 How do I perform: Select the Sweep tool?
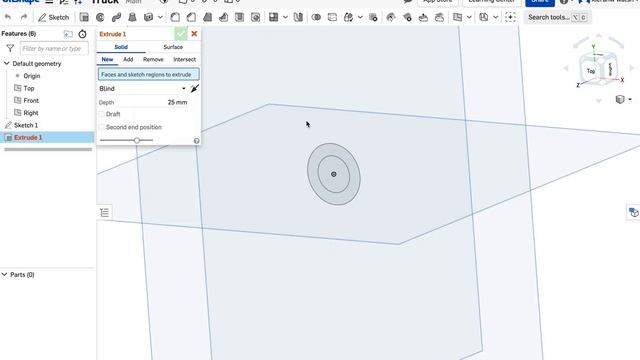116,17
